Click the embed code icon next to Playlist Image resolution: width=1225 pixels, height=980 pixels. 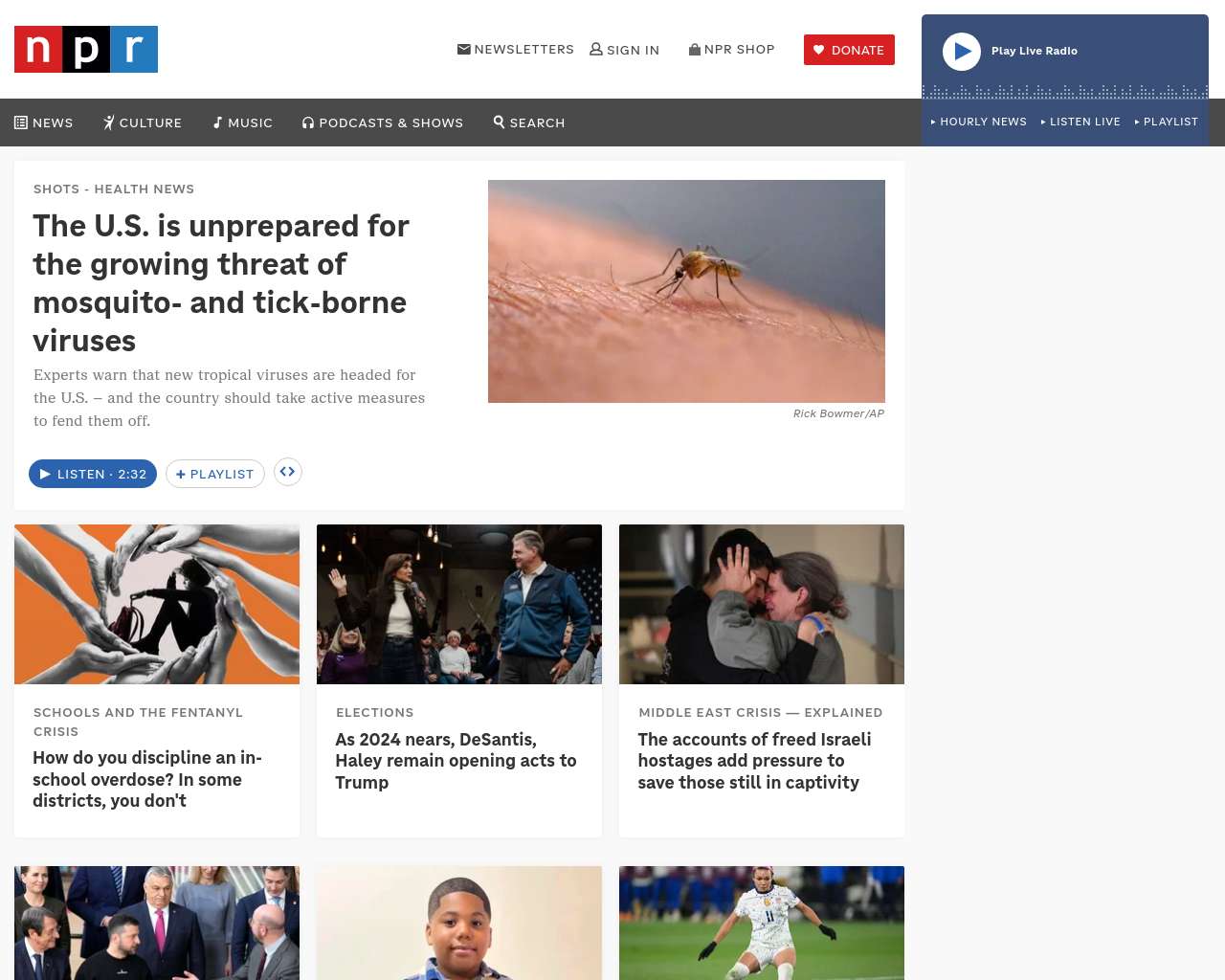click(288, 472)
